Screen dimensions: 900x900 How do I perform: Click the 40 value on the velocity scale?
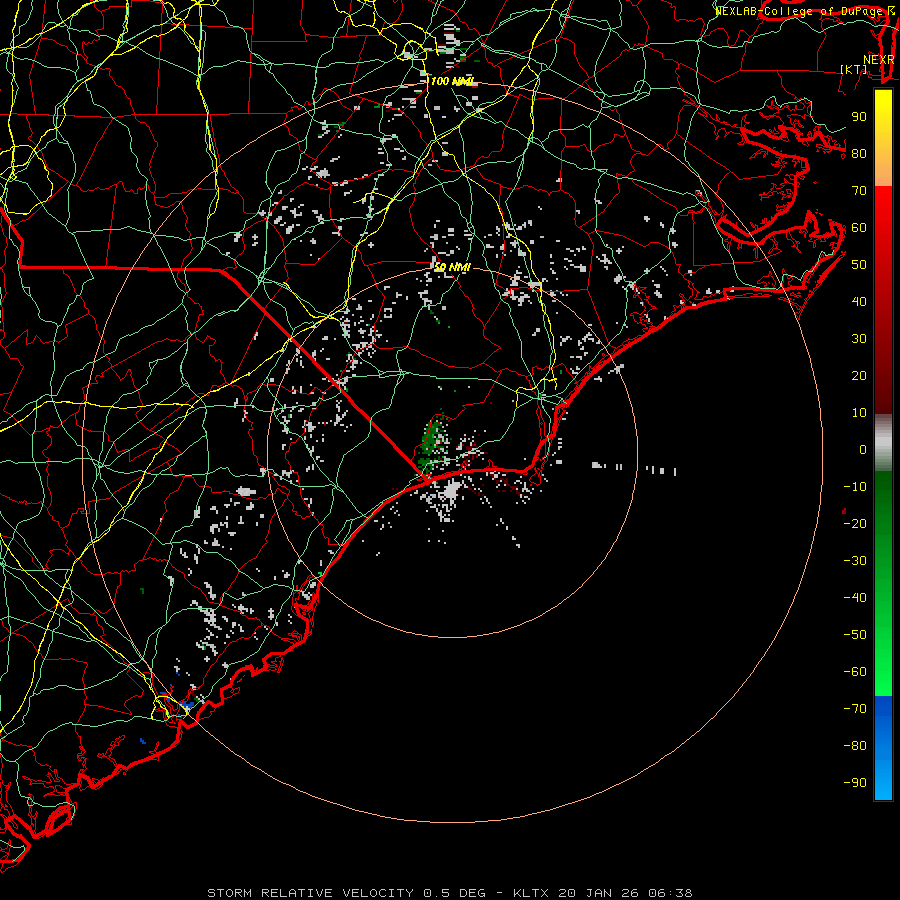pyautogui.click(x=859, y=301)
